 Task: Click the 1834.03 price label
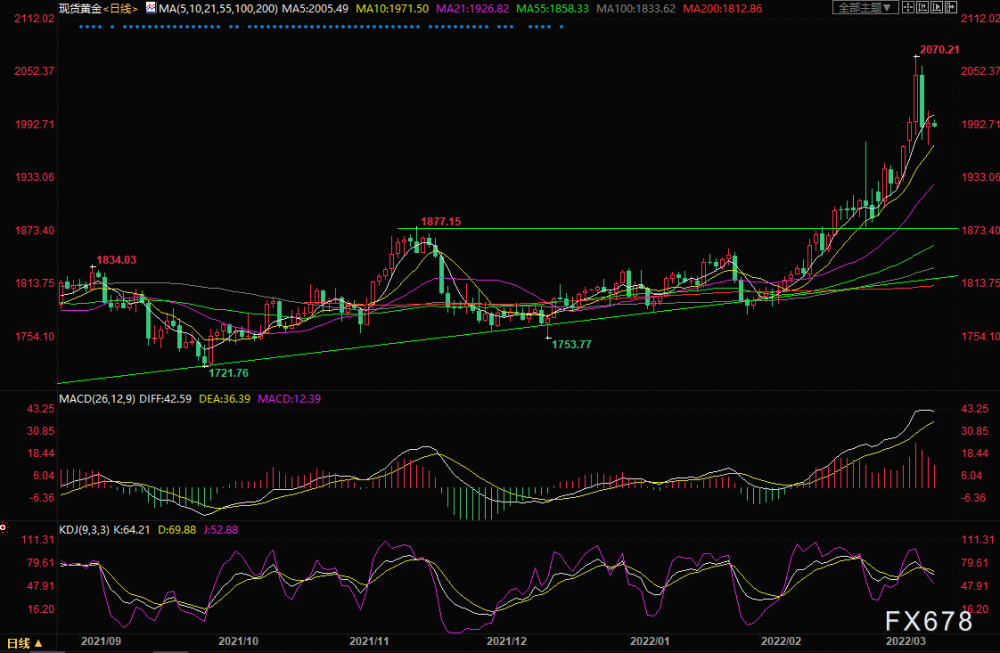tap(116, 260)
